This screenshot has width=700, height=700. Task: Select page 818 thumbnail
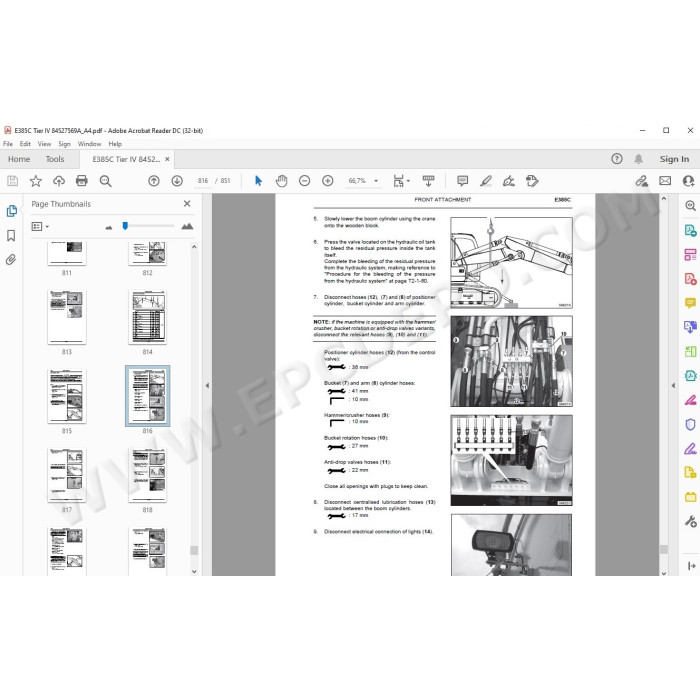point(147,475)
